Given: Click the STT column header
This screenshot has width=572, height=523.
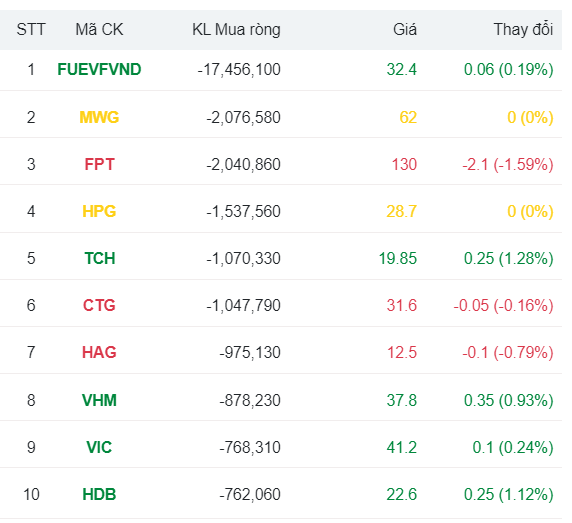Looking at the screenshot, I should (31, 30).
